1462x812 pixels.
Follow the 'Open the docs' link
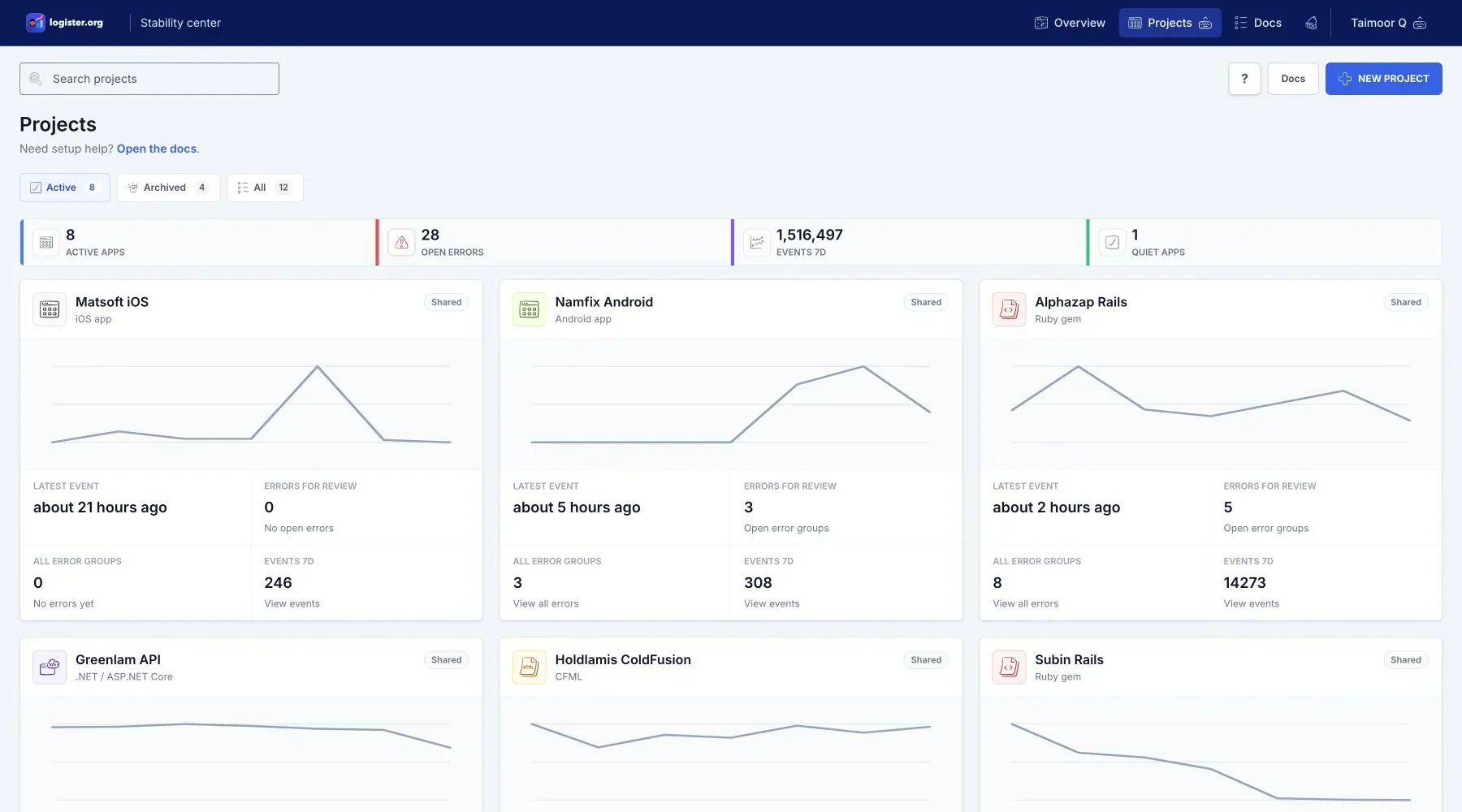[x=157, y=149]
